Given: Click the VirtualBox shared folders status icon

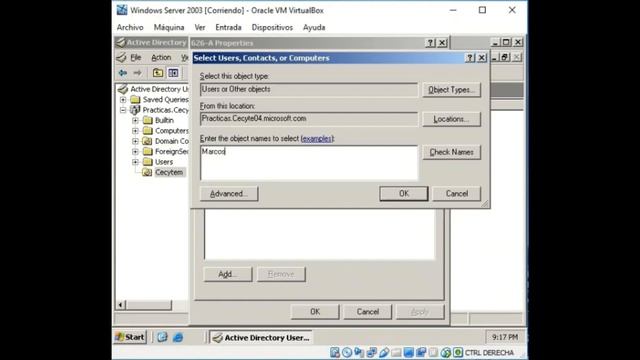Looking at the screenshot, I should [x=396, y=352].
